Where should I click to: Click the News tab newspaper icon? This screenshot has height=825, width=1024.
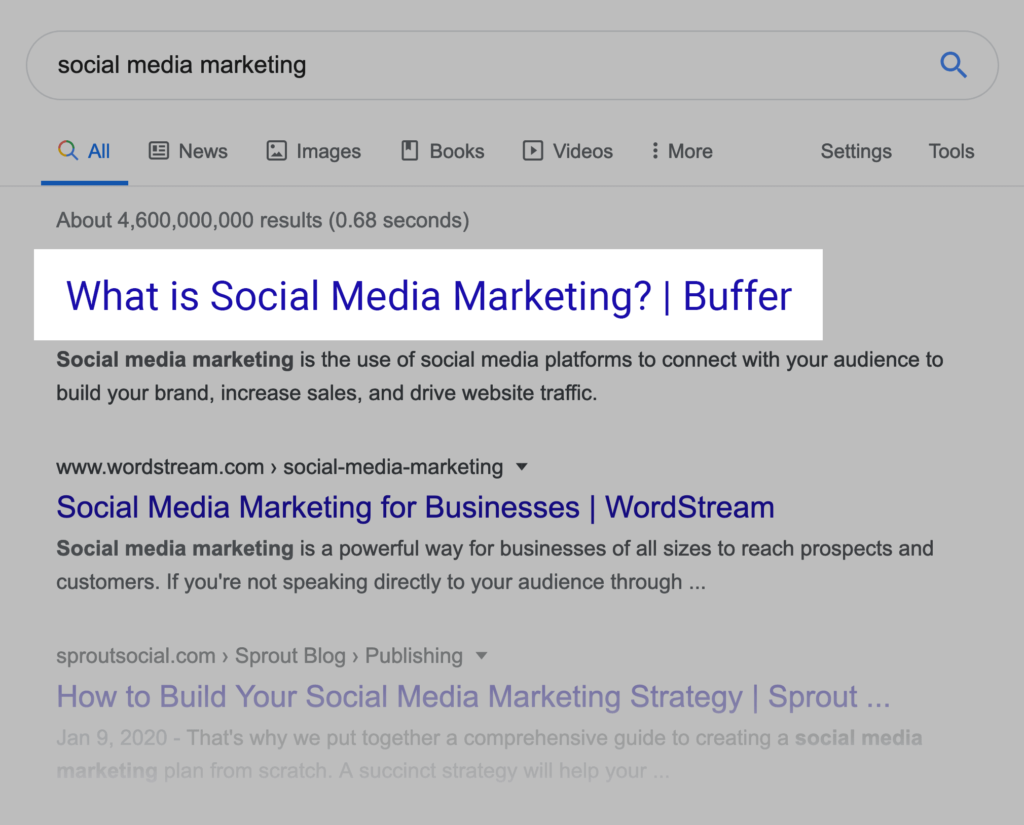(x=159, y=151)
